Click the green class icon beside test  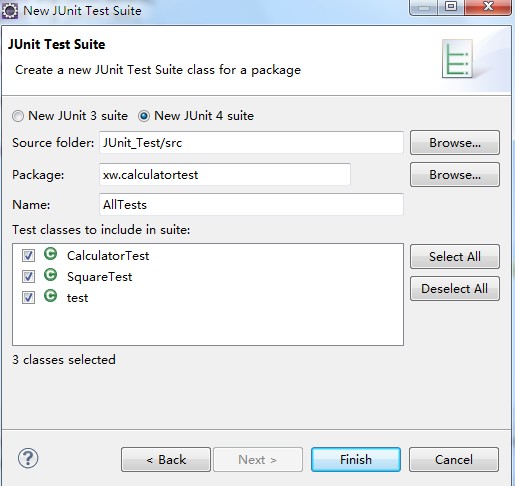tap(51, 296)
